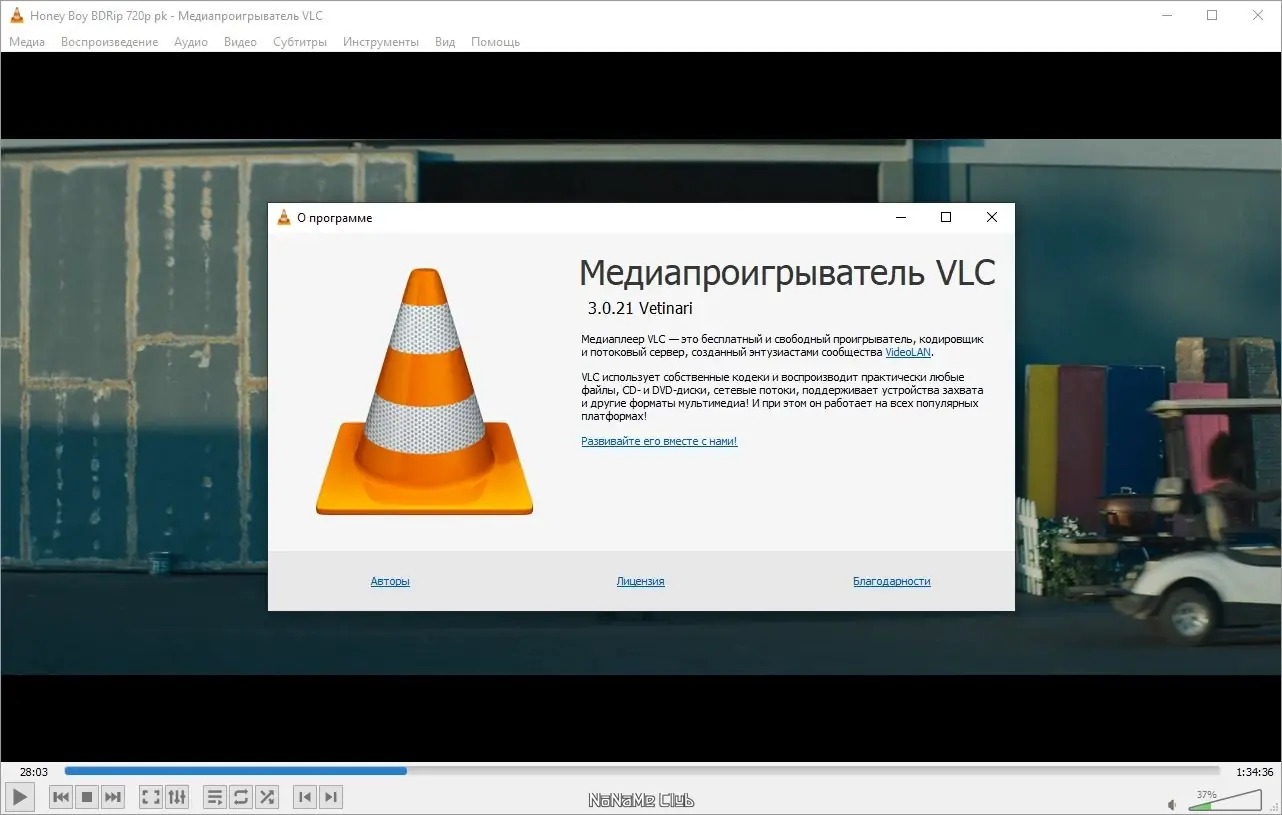Screen dimensions: 1282x815
Task: Open the Благодарности link
Action: click(892, 581)
